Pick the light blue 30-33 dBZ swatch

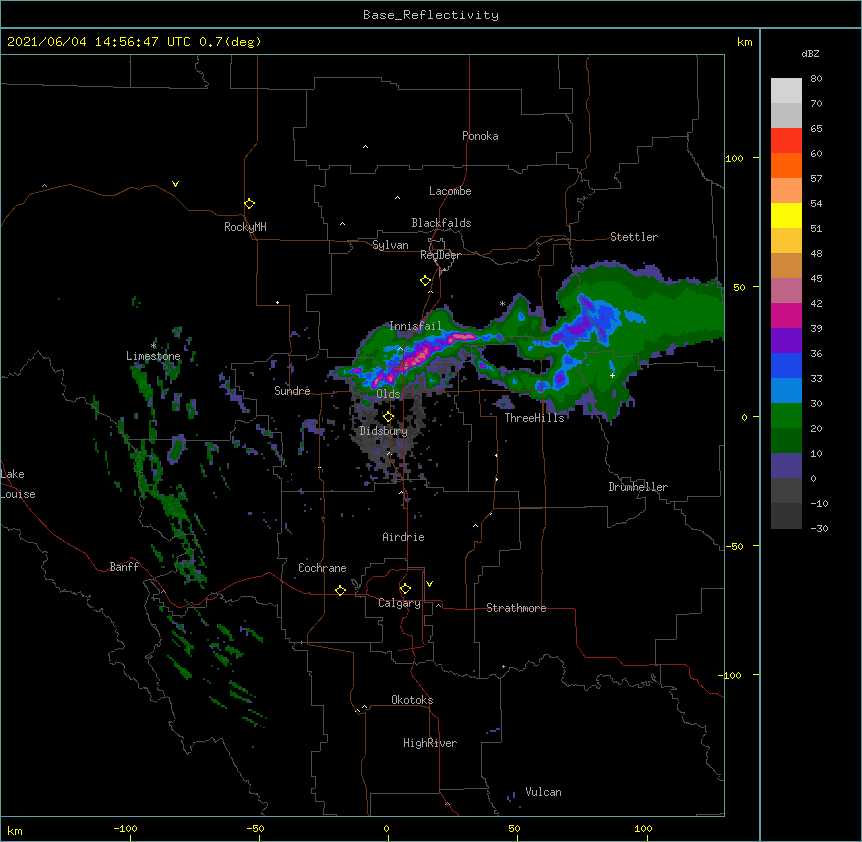(x=786, y=391)
